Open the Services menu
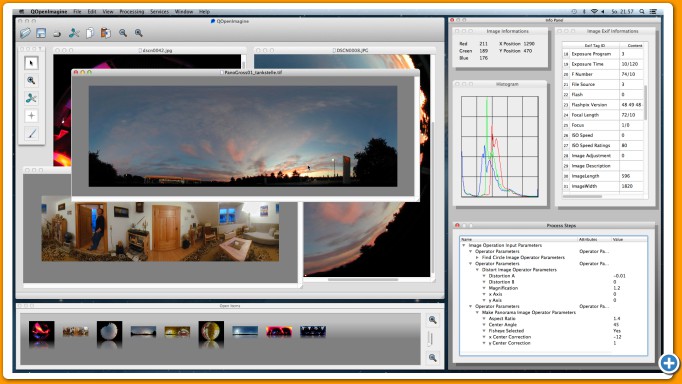Viewport: 682px width, 384px height. (160, 12)
